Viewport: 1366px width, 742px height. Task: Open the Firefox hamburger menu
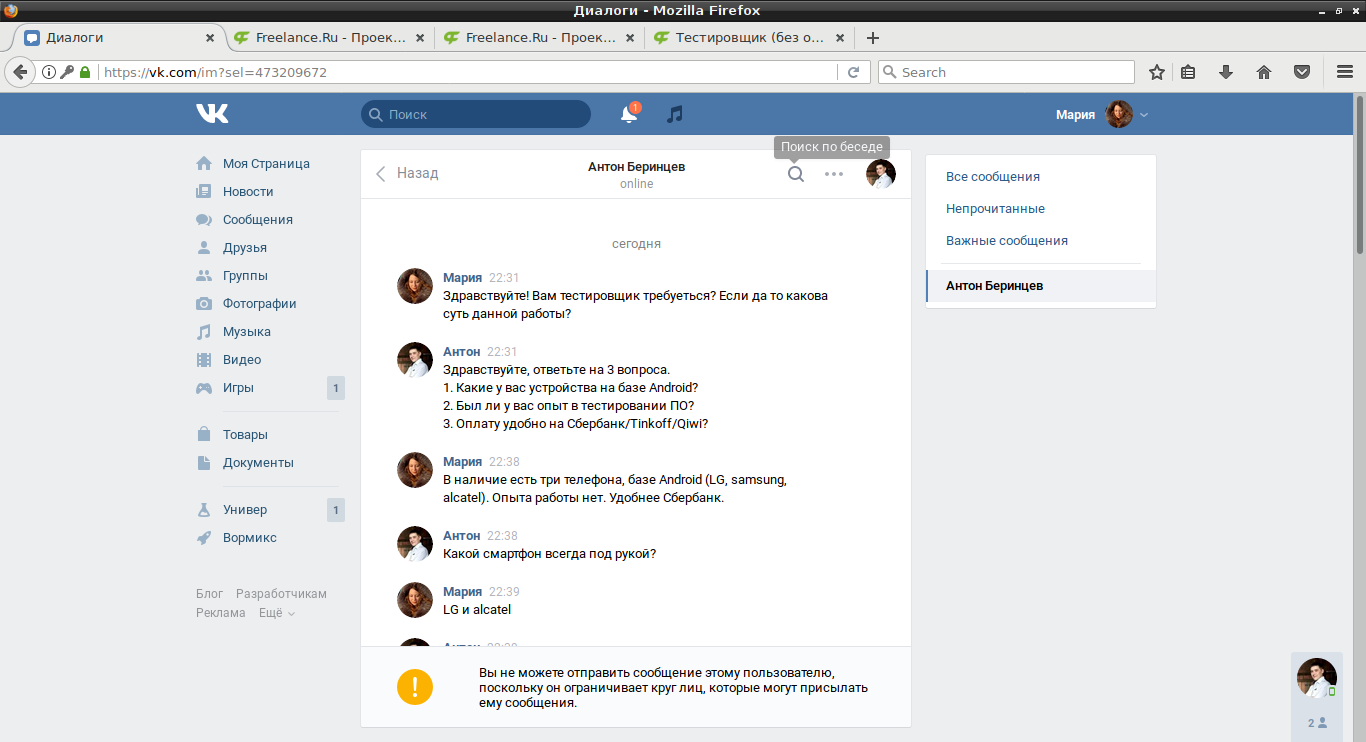coord(1345,72)
